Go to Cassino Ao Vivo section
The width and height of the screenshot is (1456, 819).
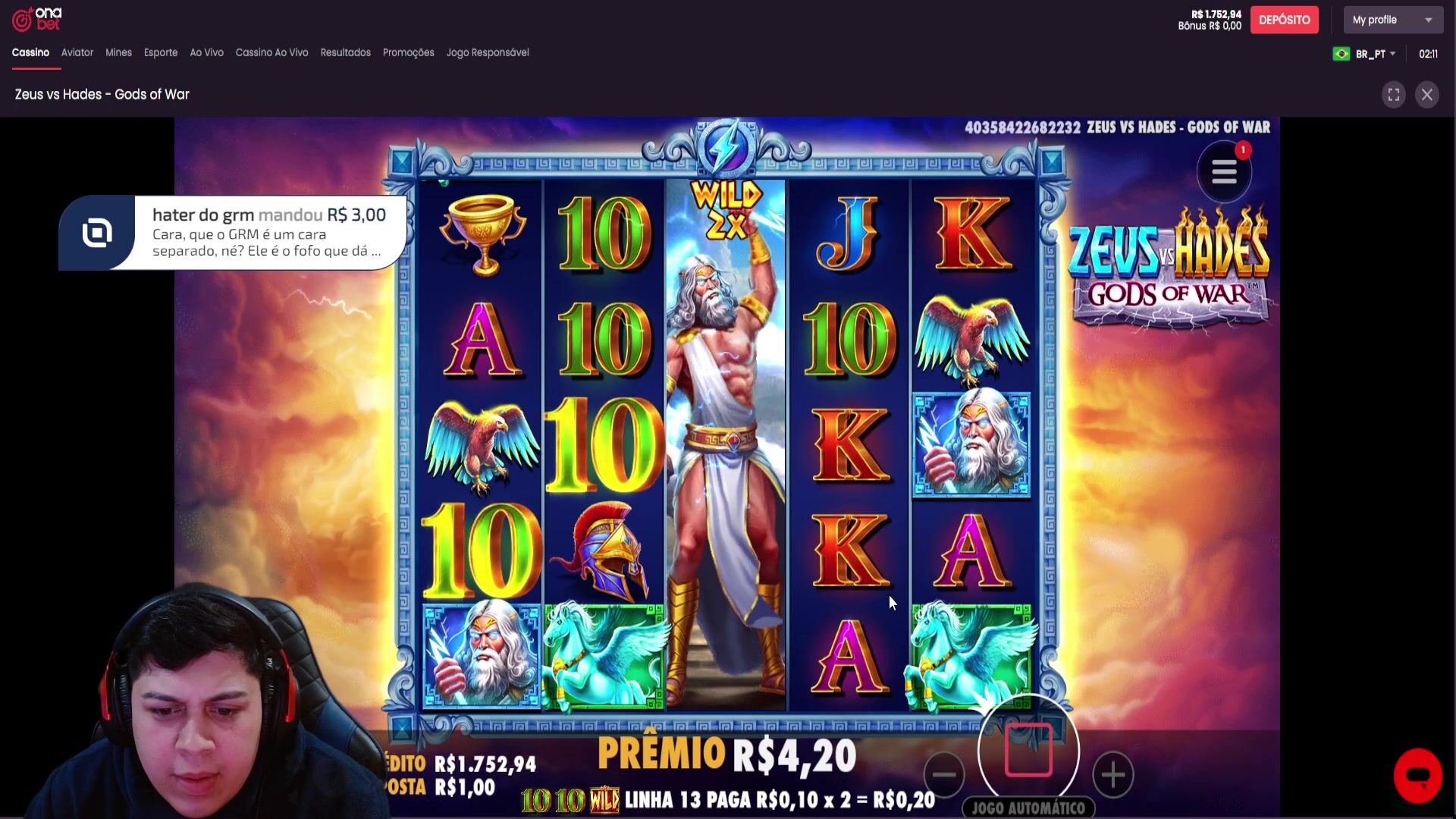pos(271,52)
